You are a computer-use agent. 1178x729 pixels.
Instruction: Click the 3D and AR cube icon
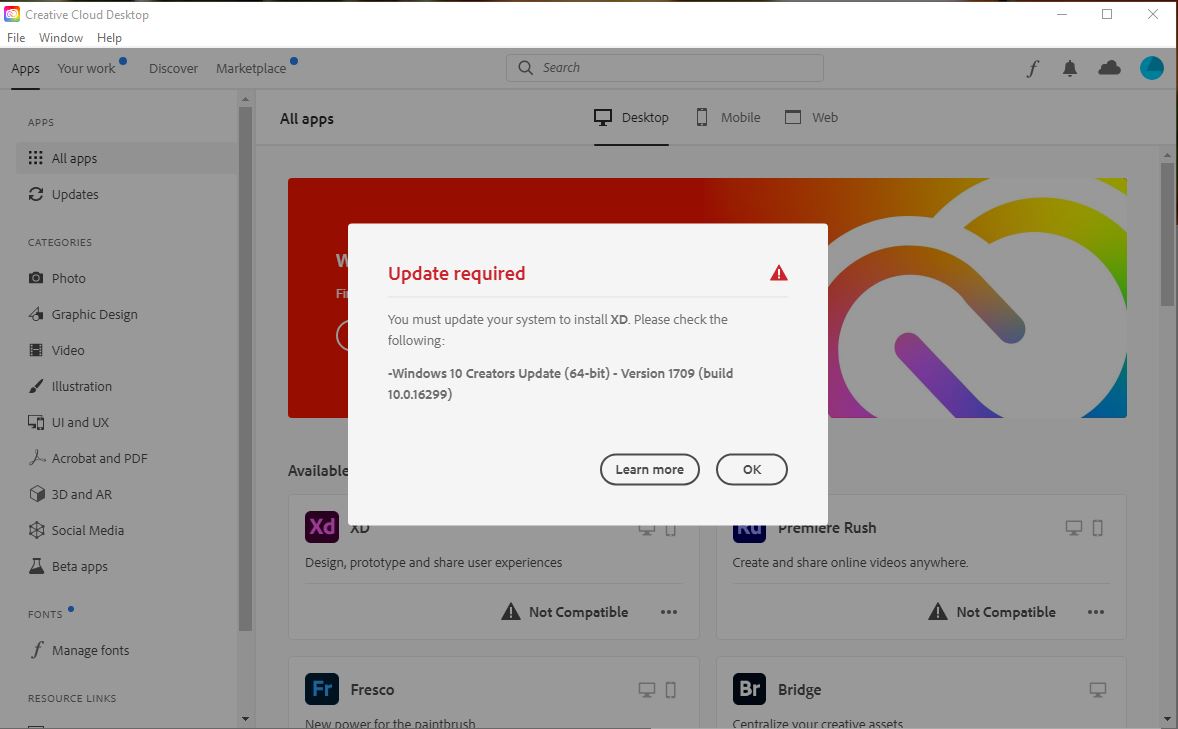(37, 494)
